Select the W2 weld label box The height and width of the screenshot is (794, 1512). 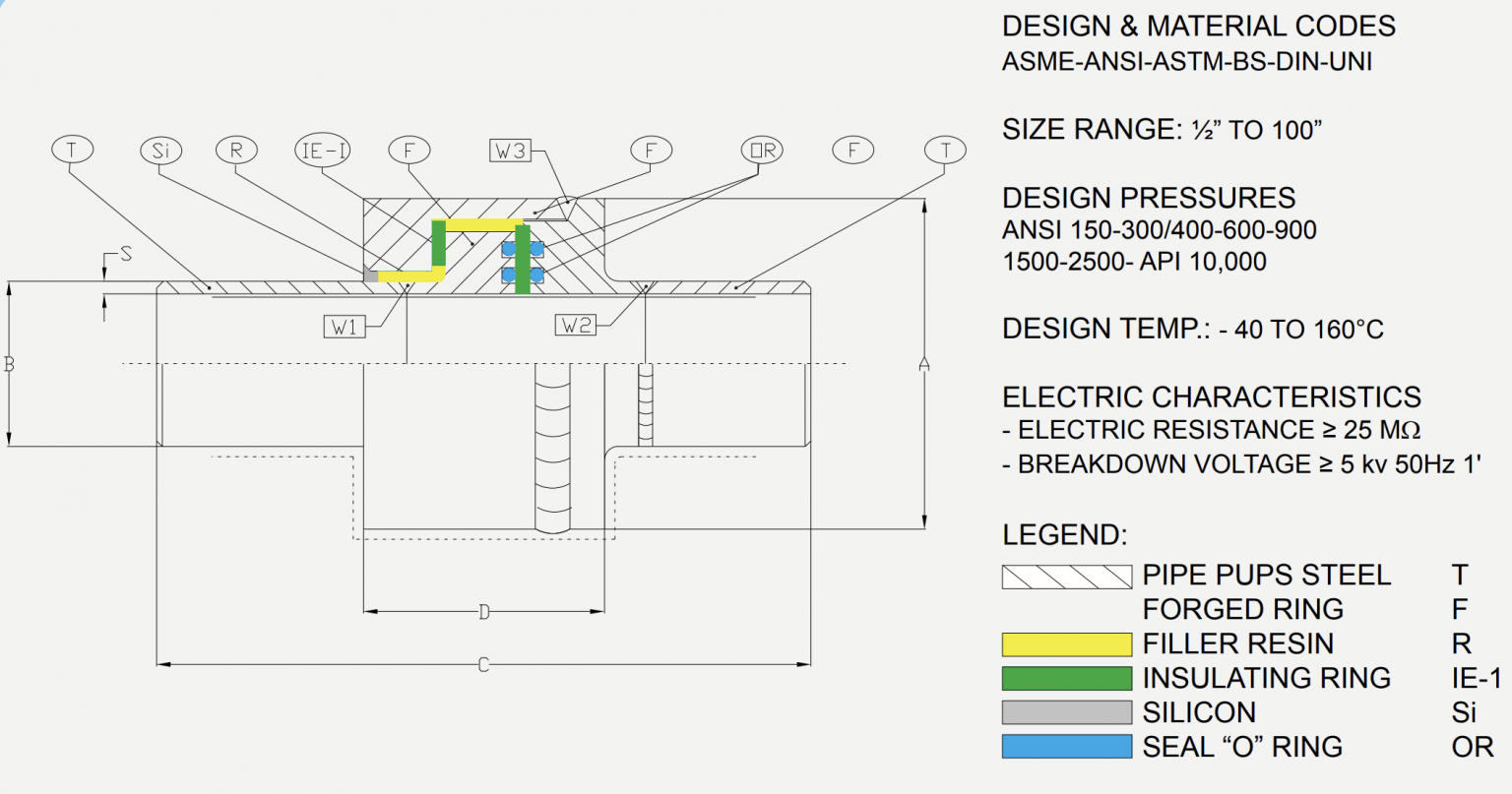tap(576, 324)
